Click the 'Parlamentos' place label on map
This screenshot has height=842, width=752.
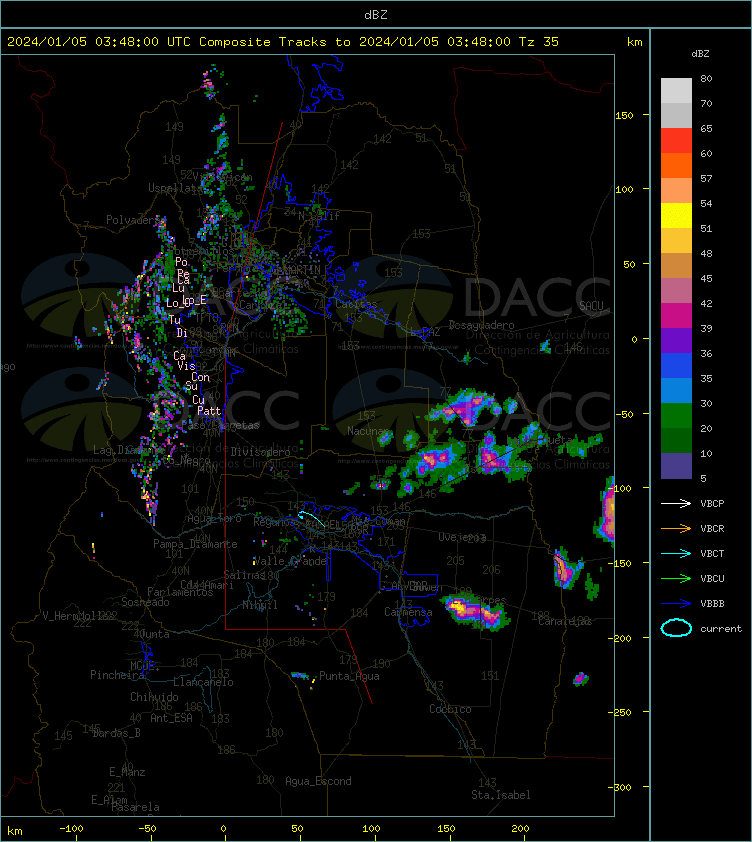[180, 592]
